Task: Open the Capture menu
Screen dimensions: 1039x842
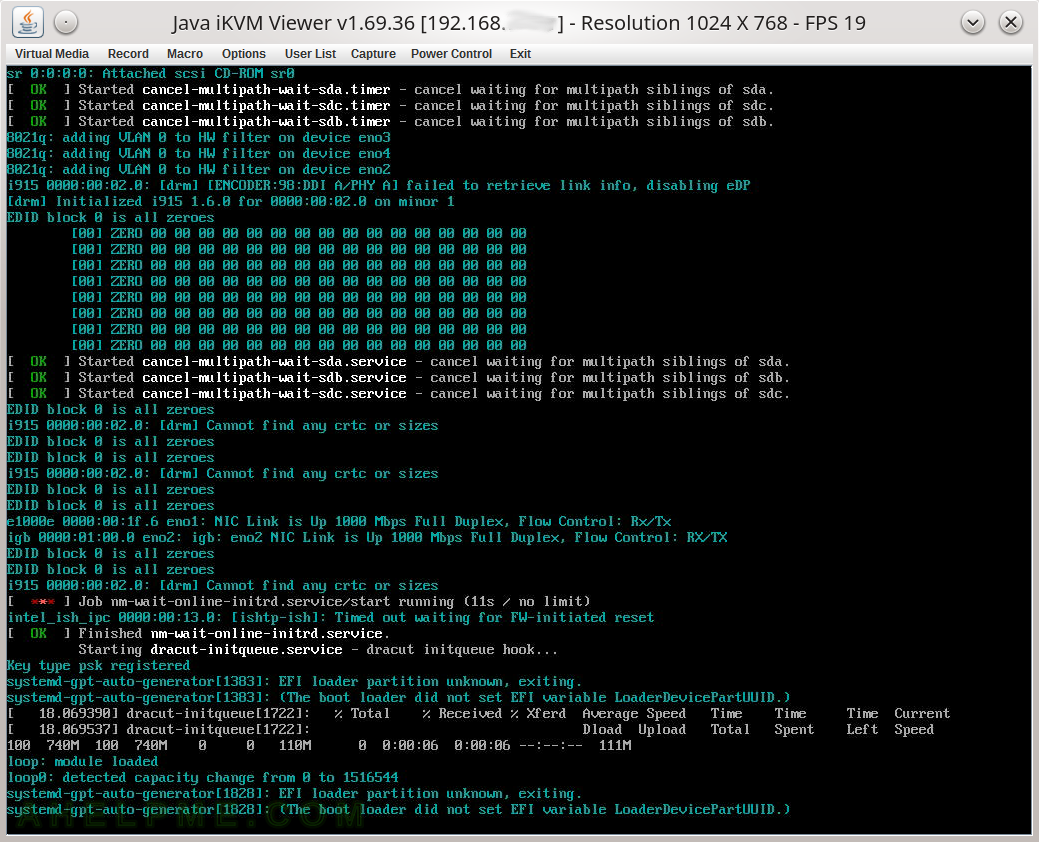Action: 373,54
